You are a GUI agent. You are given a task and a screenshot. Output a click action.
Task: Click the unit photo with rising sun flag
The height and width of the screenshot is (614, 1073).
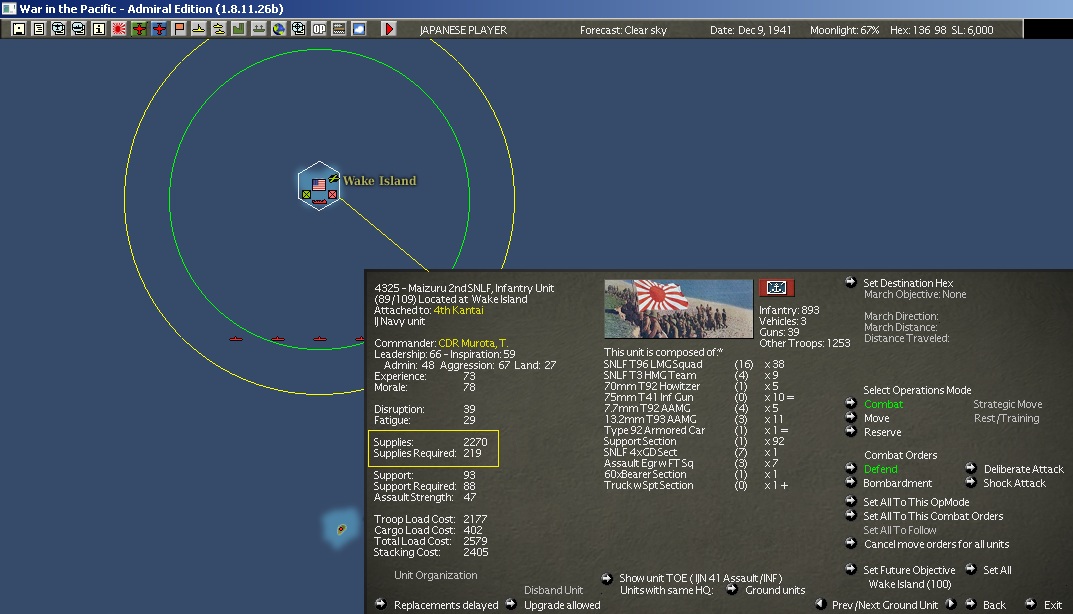pos(678,309)
